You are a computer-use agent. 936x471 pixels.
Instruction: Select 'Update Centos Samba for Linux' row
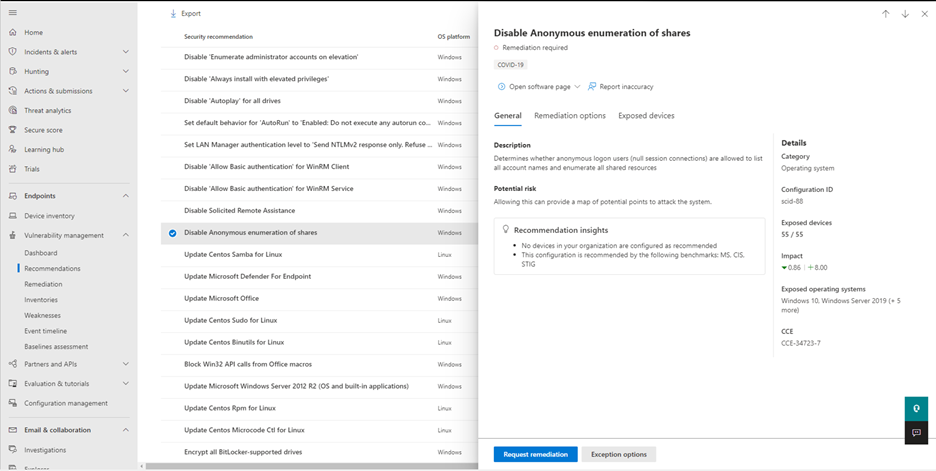(x=319, y=254)
